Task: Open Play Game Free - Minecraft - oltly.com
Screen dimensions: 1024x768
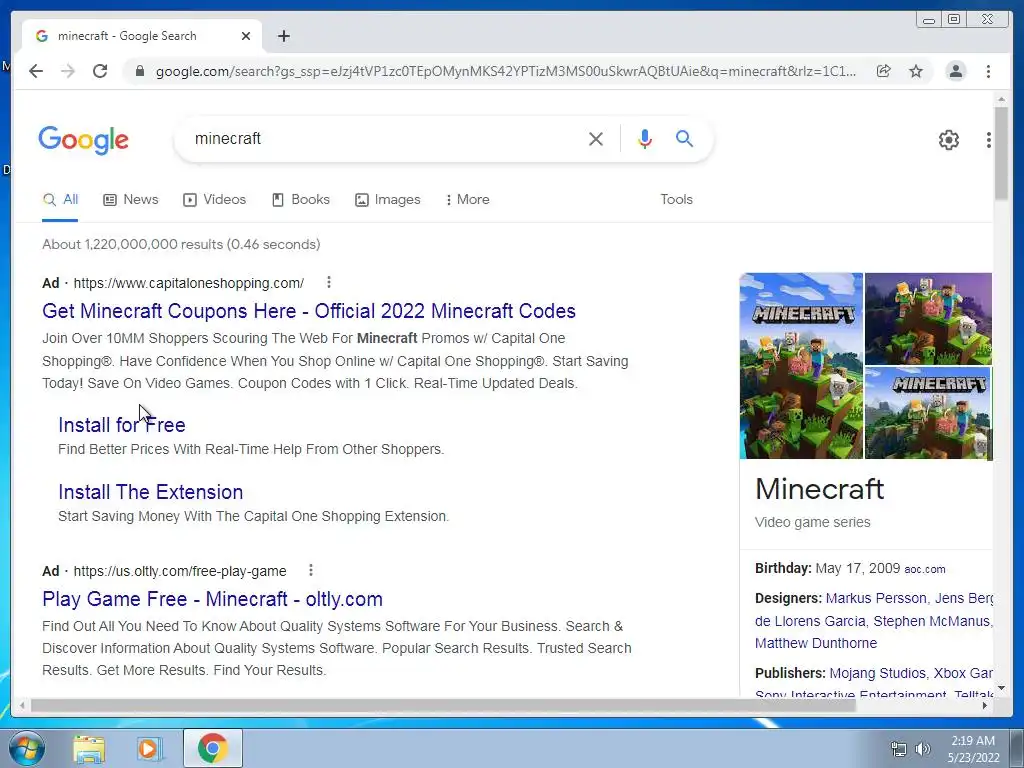Action: click(x=212, y=599)
